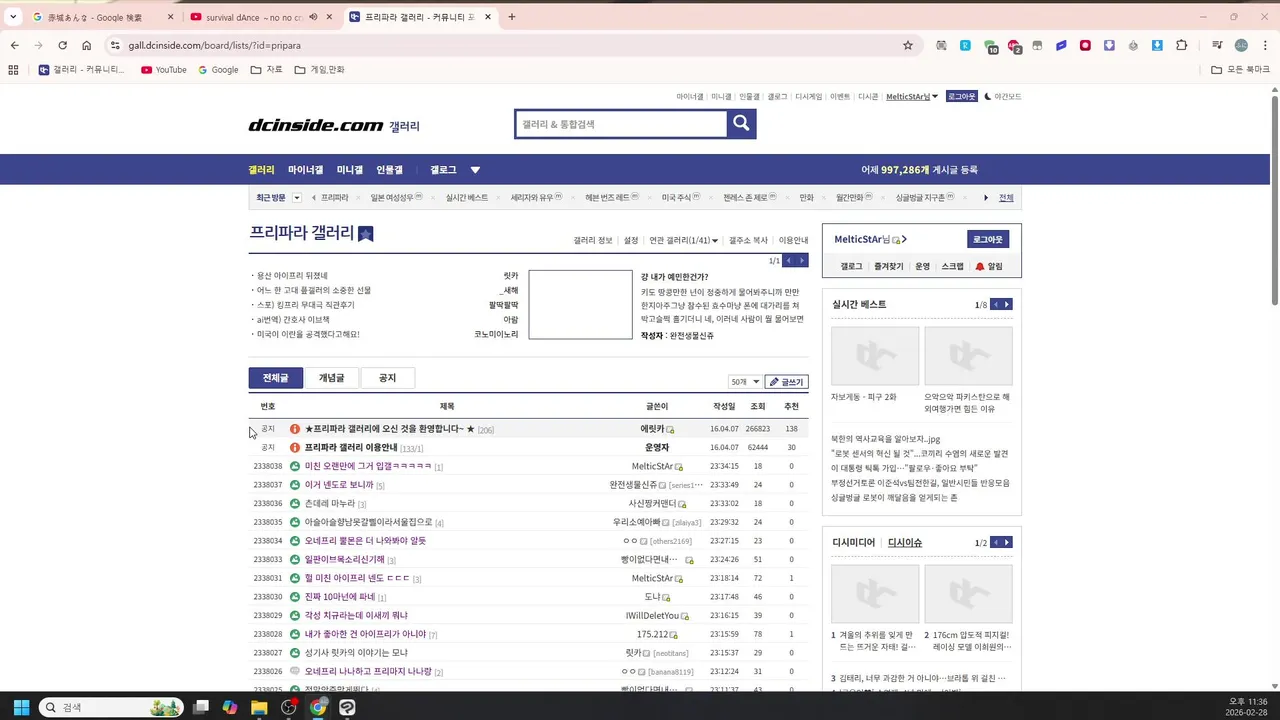Open the posts-per-page 50개 dropdown

pyautogui.click(x=745, y=382)
